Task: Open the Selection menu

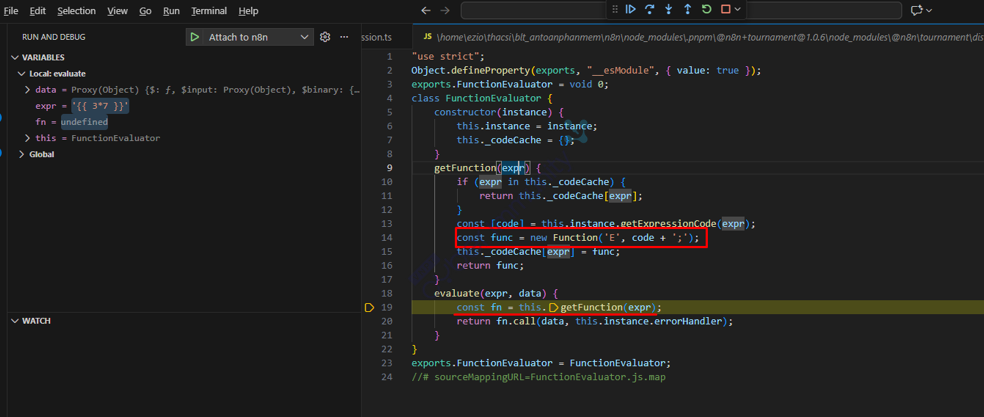Action: [77, 11]
